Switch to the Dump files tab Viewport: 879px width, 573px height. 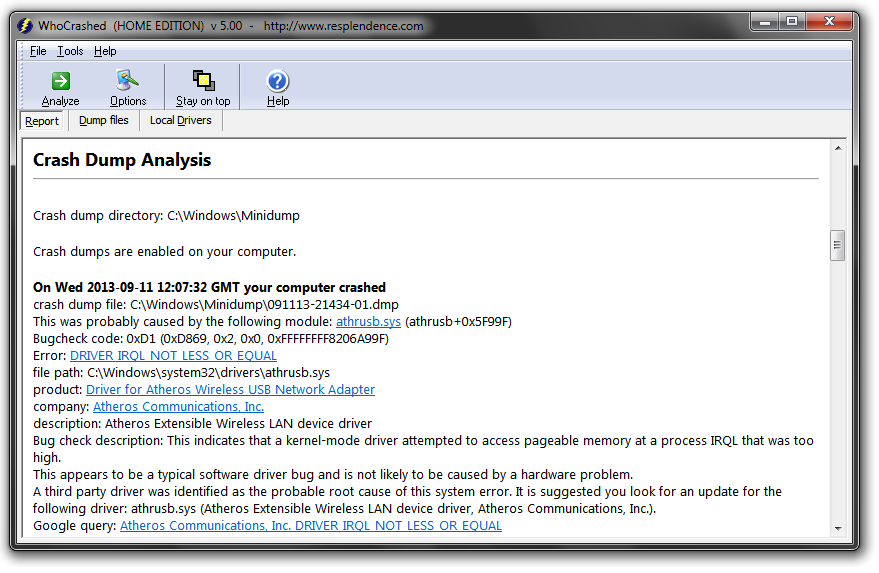(x=104, y=121)
